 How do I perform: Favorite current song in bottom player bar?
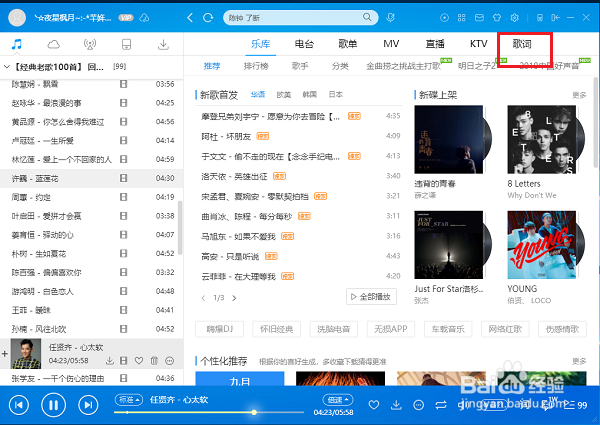click(x=374, y=405)
